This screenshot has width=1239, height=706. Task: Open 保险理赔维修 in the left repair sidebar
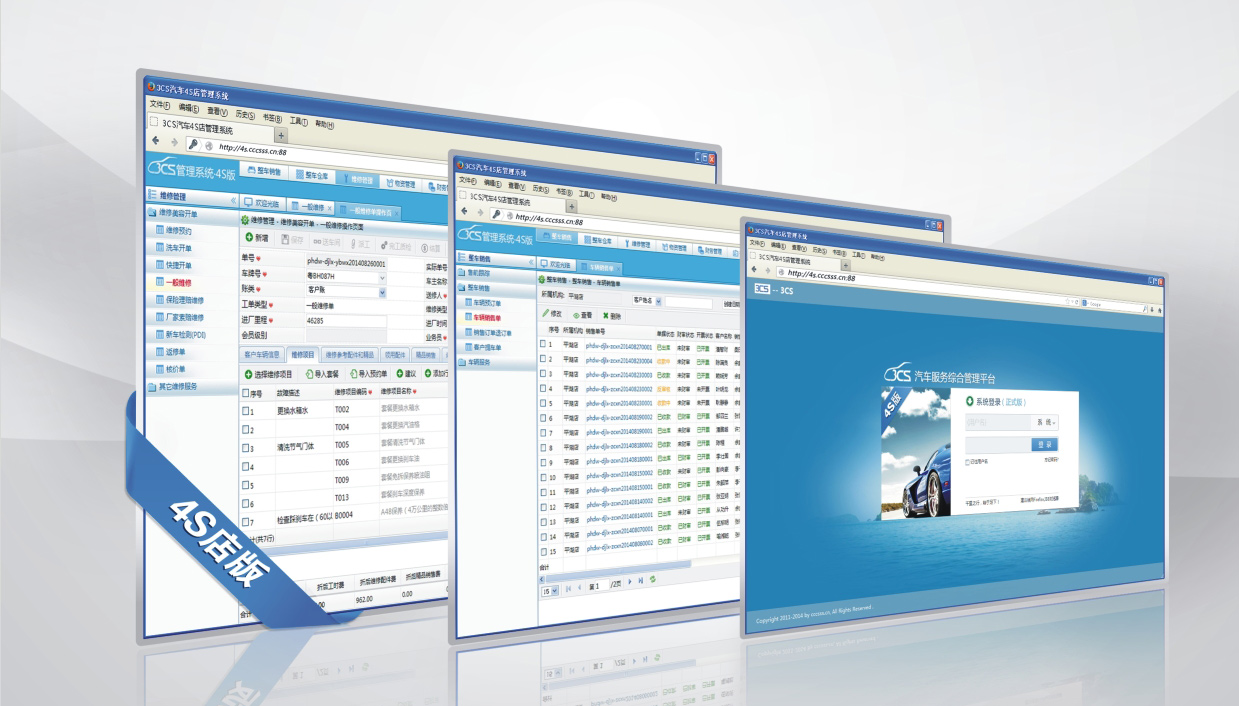179,300
